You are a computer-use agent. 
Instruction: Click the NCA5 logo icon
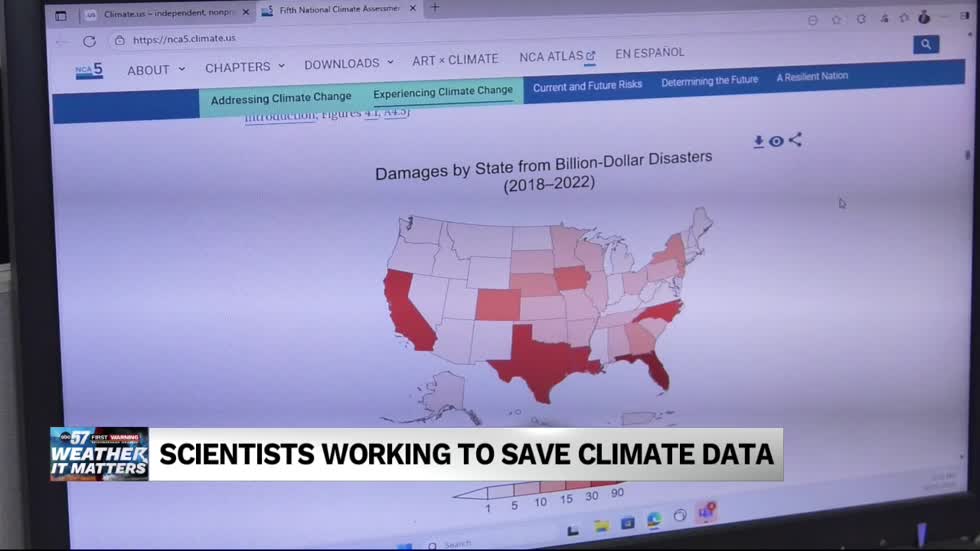click(x=88, y=71)
